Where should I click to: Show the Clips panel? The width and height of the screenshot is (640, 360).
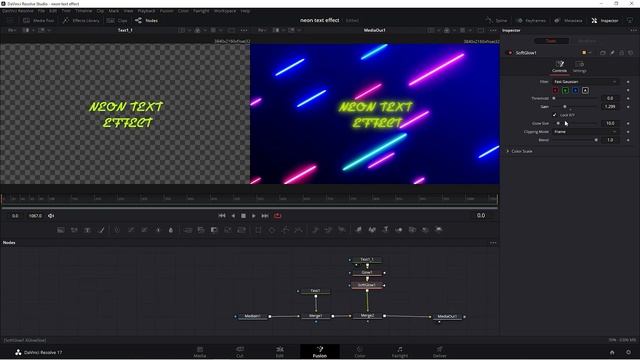(117, 20)
